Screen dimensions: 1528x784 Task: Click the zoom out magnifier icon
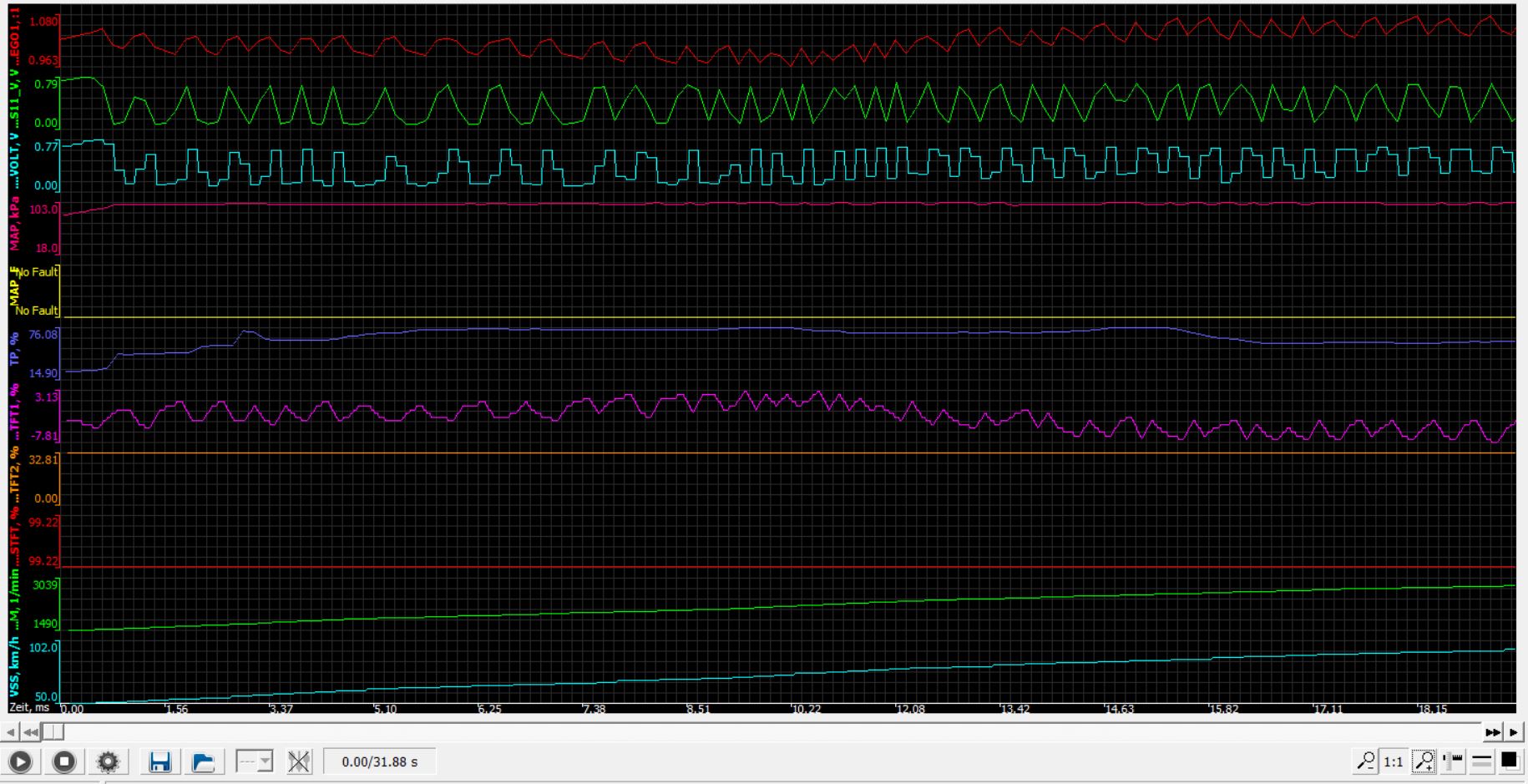click(1366, 761)
